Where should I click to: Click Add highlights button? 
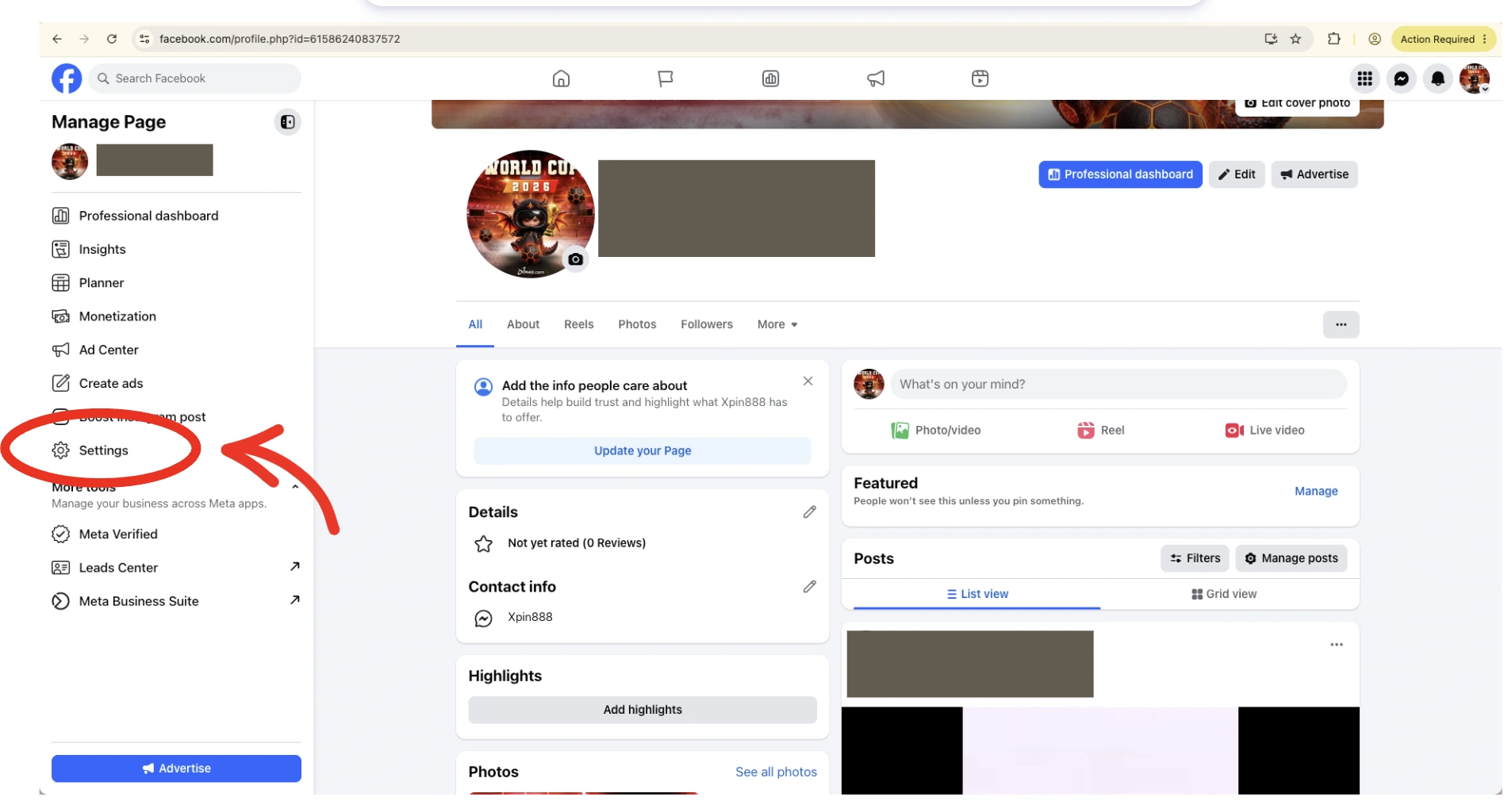point(643,710)
